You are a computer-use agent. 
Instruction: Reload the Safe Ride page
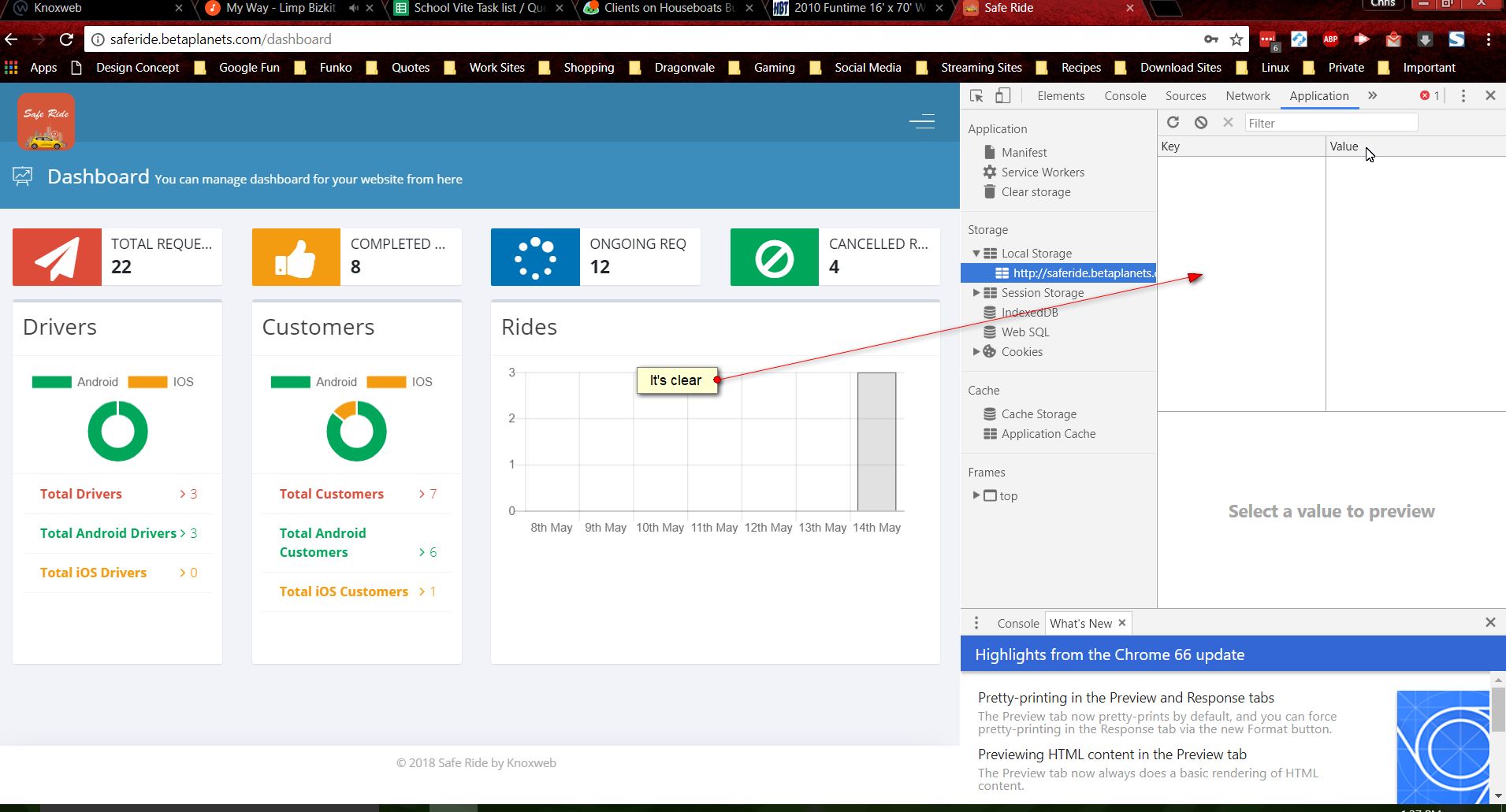point(67,39)
